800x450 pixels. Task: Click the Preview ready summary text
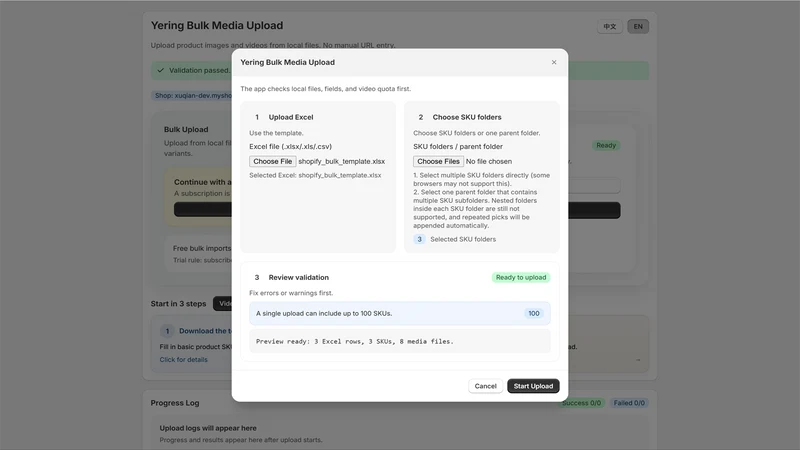(355, 341)
